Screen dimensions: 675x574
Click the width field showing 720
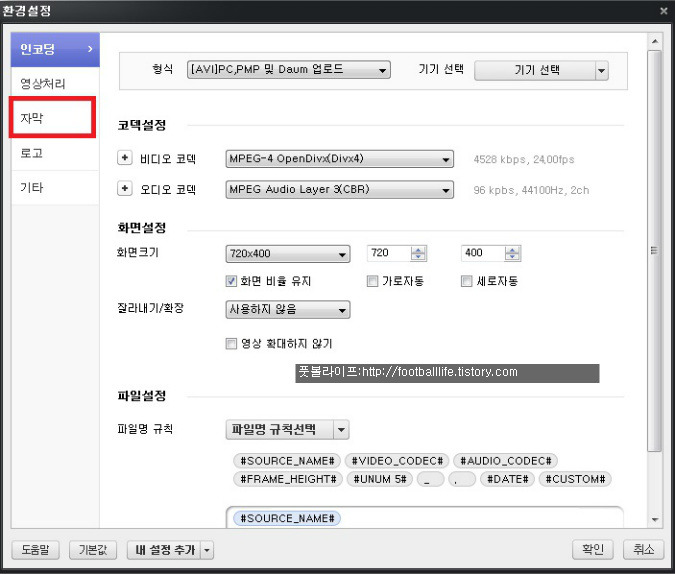pos(389,253)
